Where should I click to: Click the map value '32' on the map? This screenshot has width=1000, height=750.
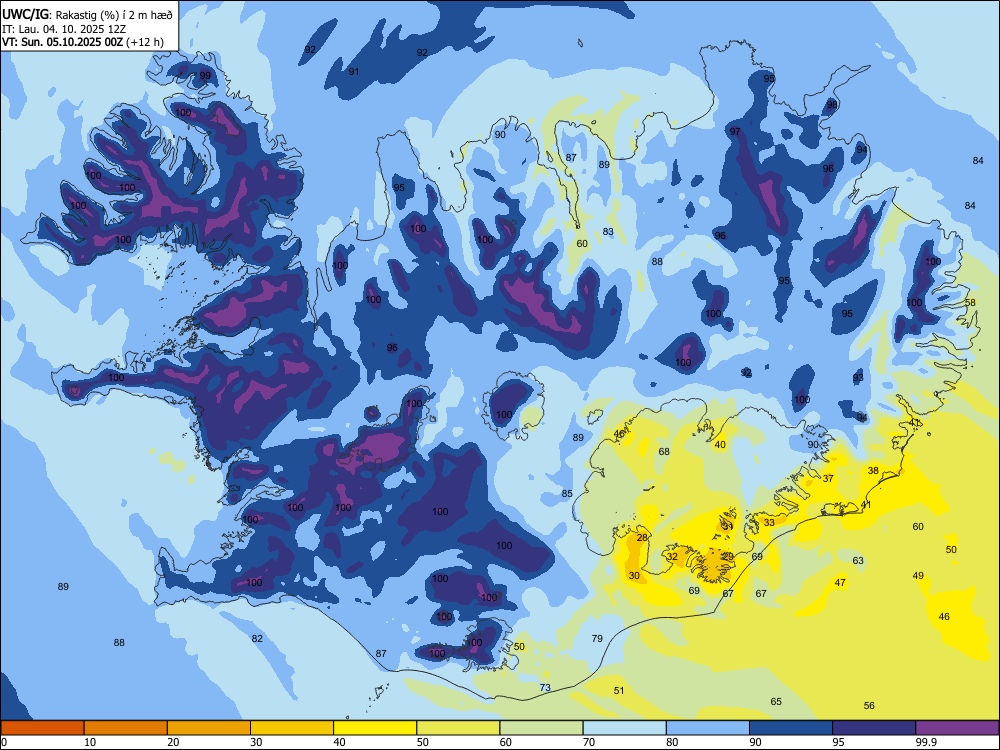(x=672, y=556)
